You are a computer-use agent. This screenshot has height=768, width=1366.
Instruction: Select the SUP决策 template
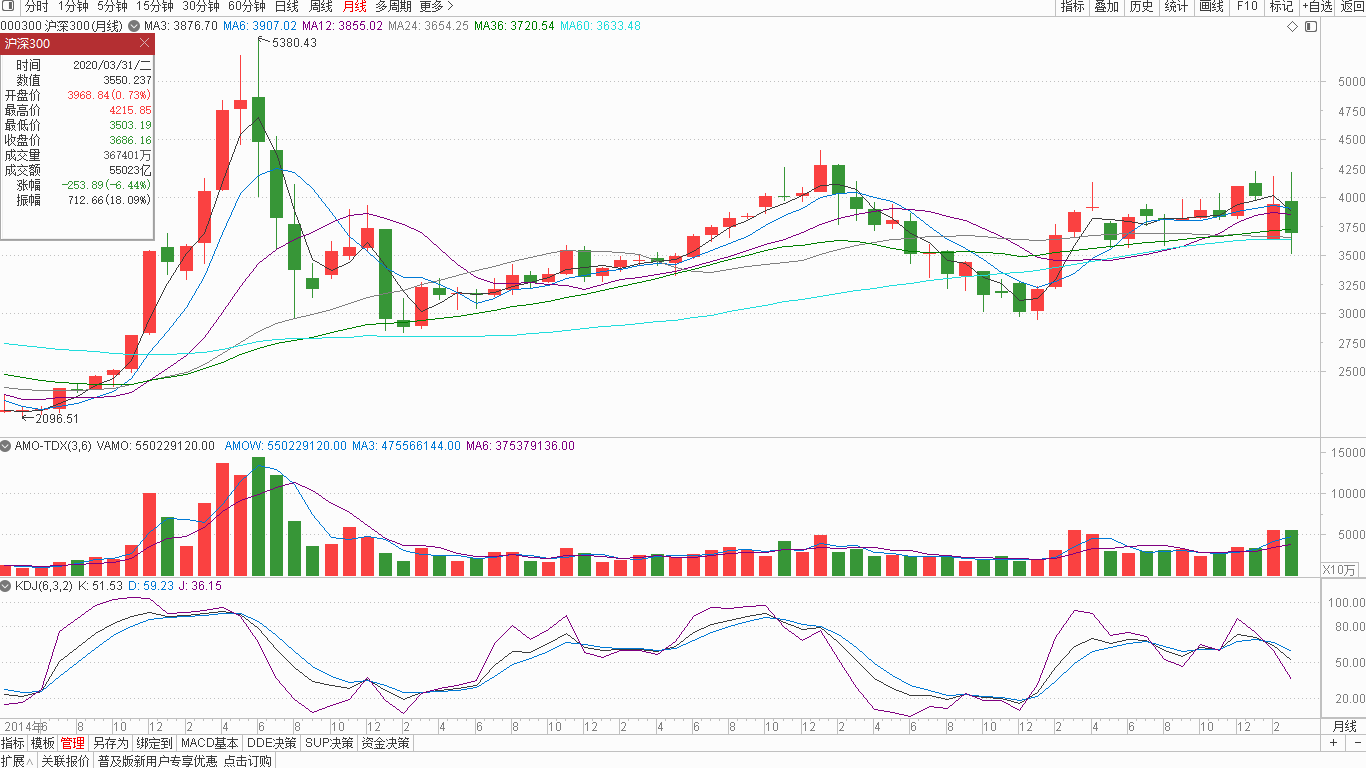point(329,743)
